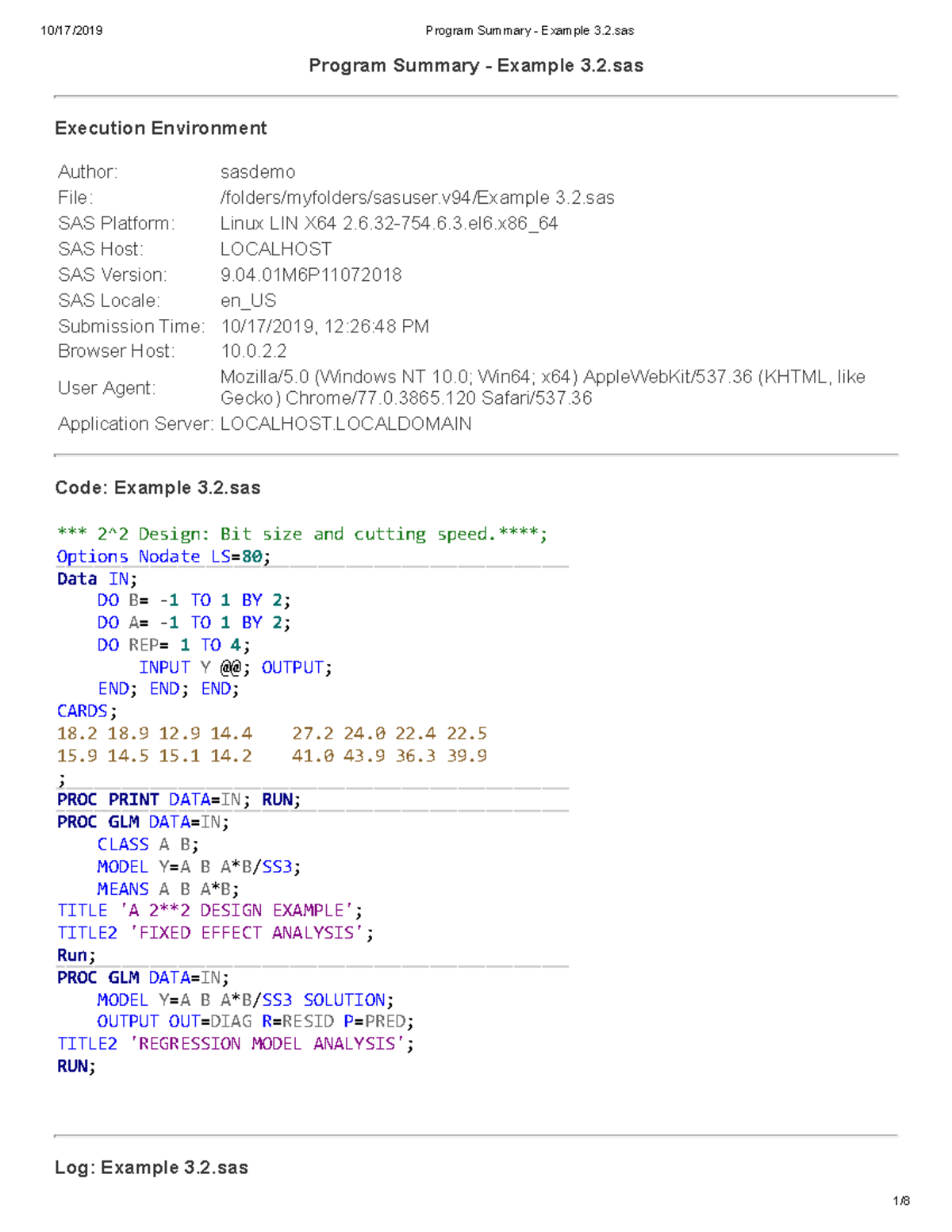Screen dimensions: 952x1232
Task: Click data row starting '18.2 18.9 12.9 14.4'
Action: (x=272, y=734)
